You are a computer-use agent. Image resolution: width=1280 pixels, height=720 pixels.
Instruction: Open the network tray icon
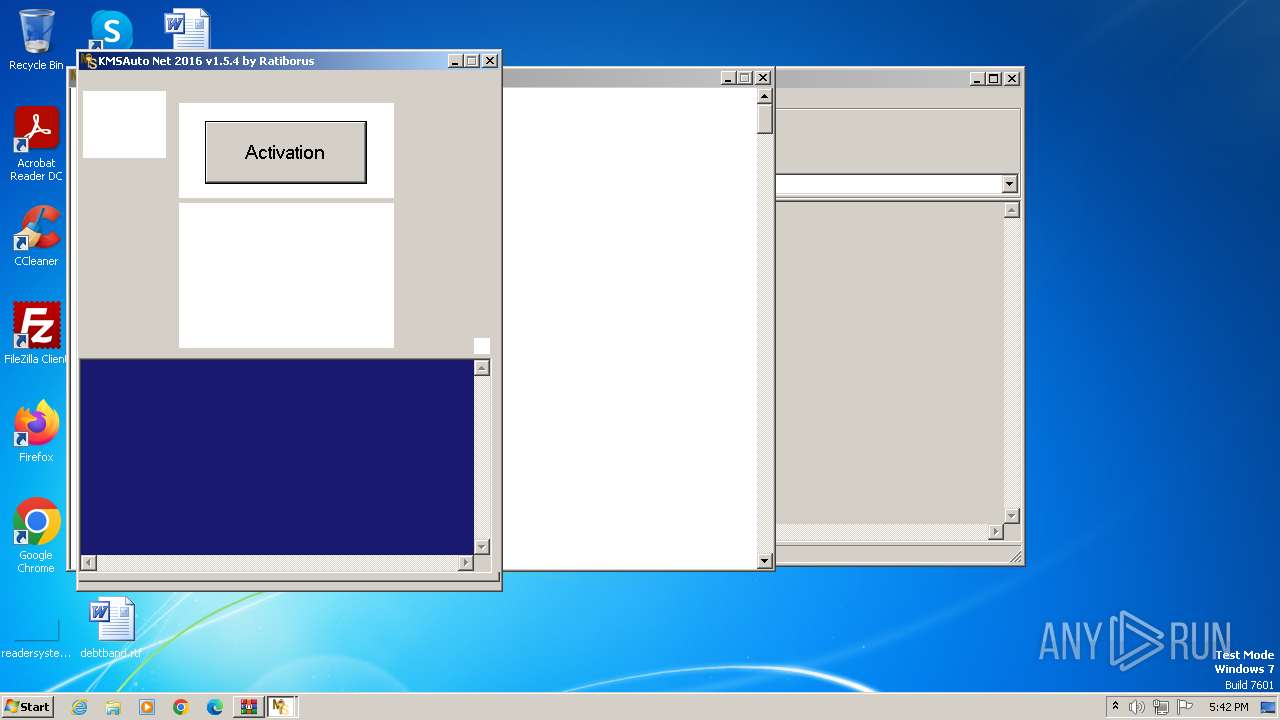(1161, 707)
